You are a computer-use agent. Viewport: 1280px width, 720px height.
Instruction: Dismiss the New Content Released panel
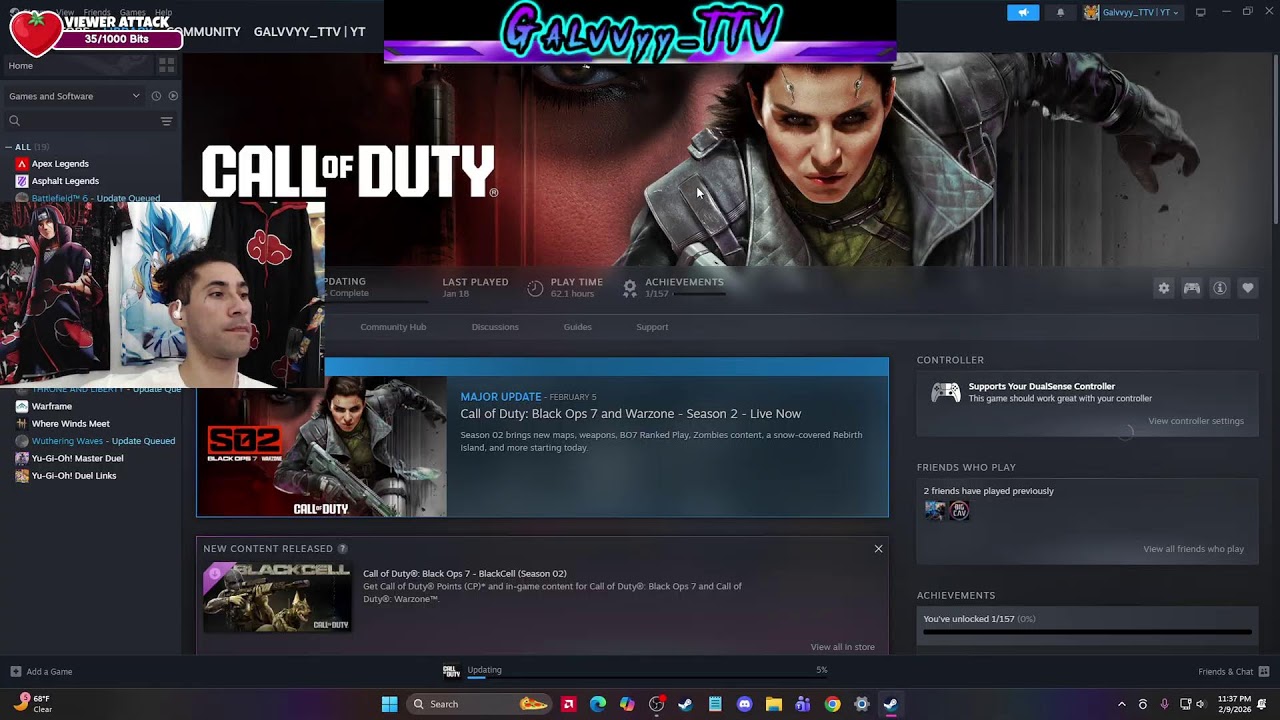tap(879, 548)
